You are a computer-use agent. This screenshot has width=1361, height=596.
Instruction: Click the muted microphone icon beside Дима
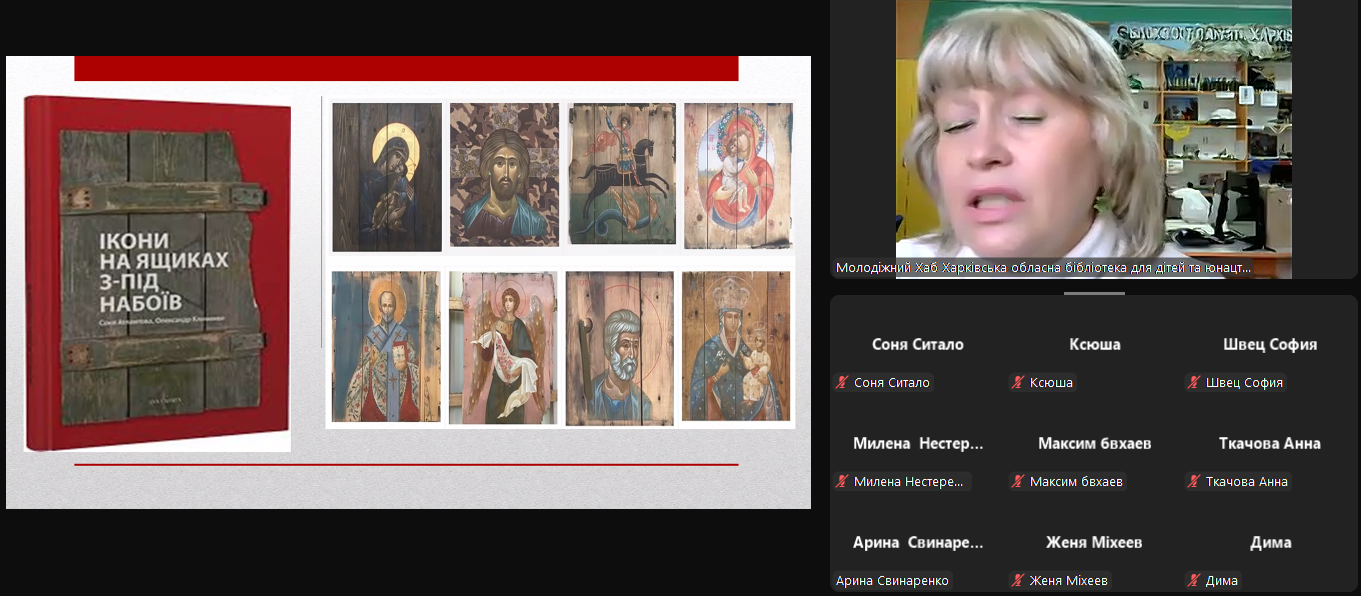[1194, 581]
